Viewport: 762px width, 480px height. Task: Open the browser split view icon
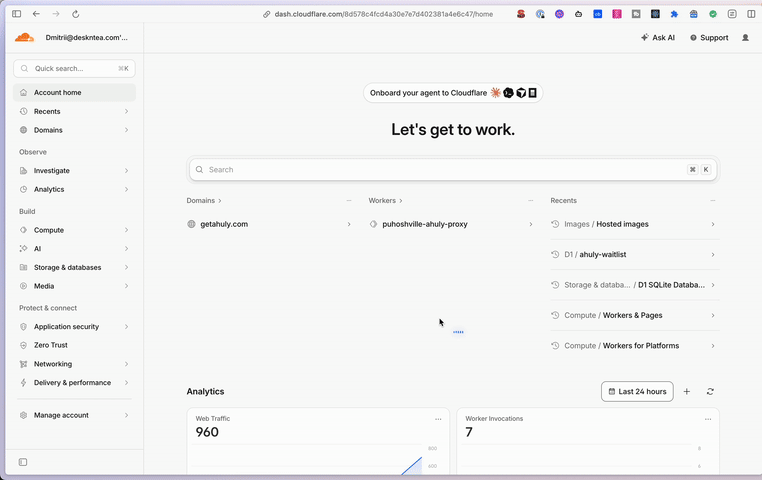coord(751,14)
